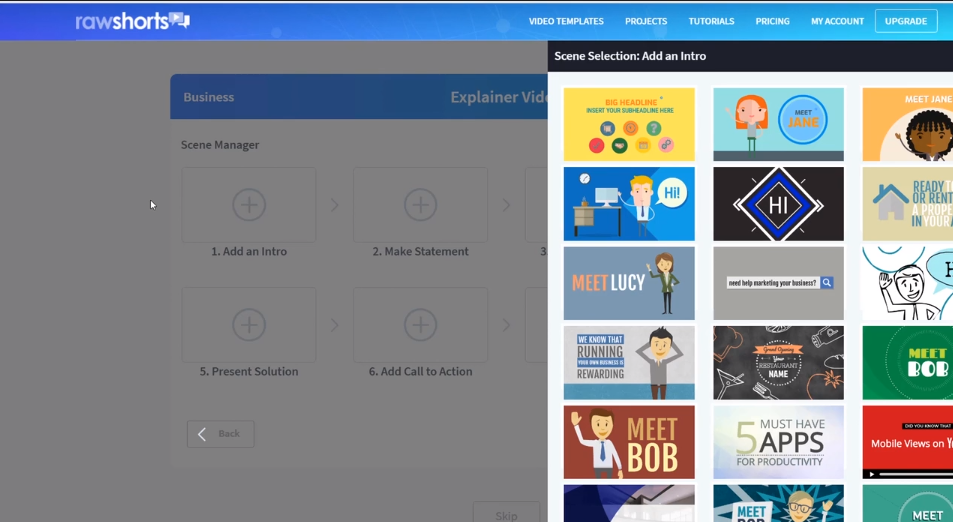Go to Projects page
The height and width of the screenshot is (522, 953).
pyautogui.click(x=646, y=21)
